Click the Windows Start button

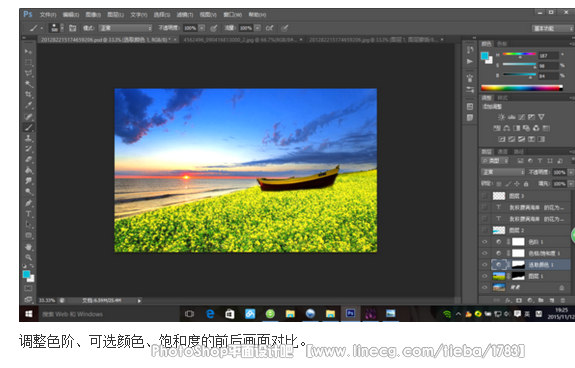coord(29,314)
